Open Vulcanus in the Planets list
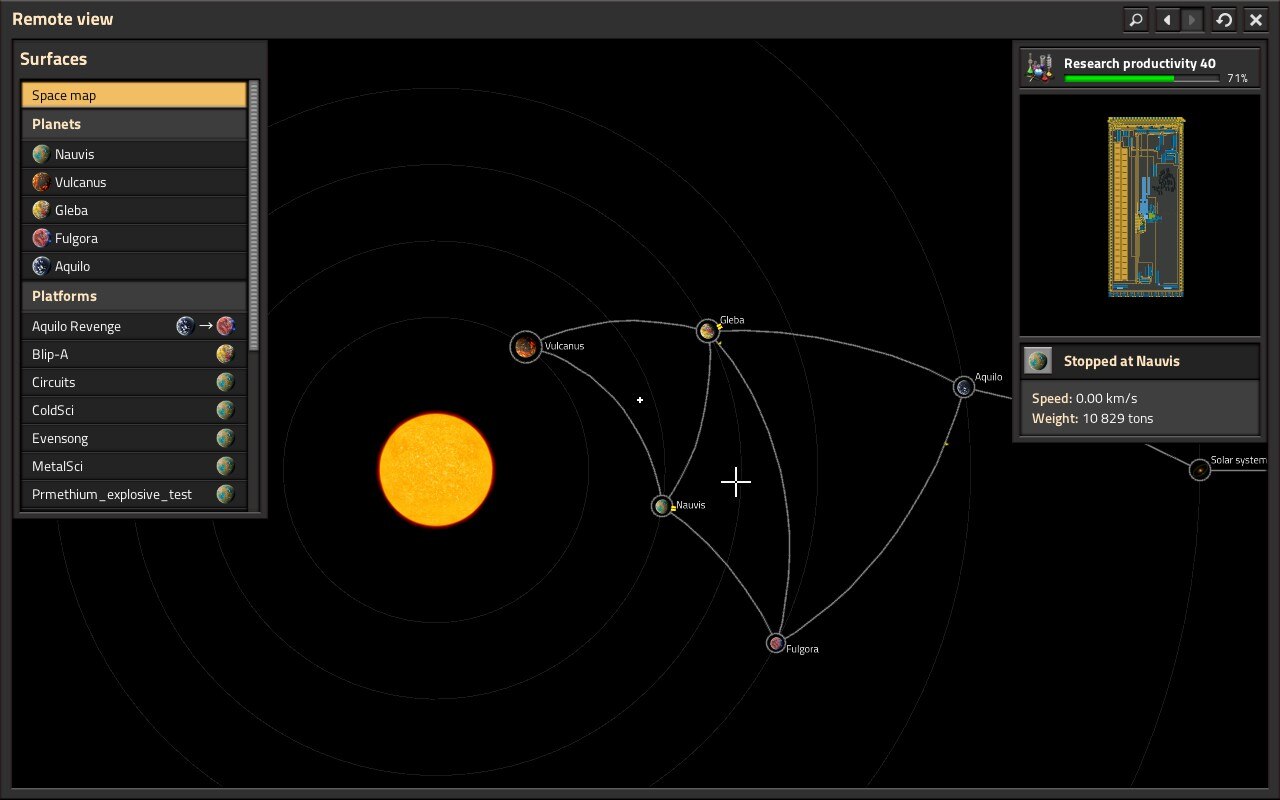Screen dimensions: 1280x800 click(x=134, y=182)
